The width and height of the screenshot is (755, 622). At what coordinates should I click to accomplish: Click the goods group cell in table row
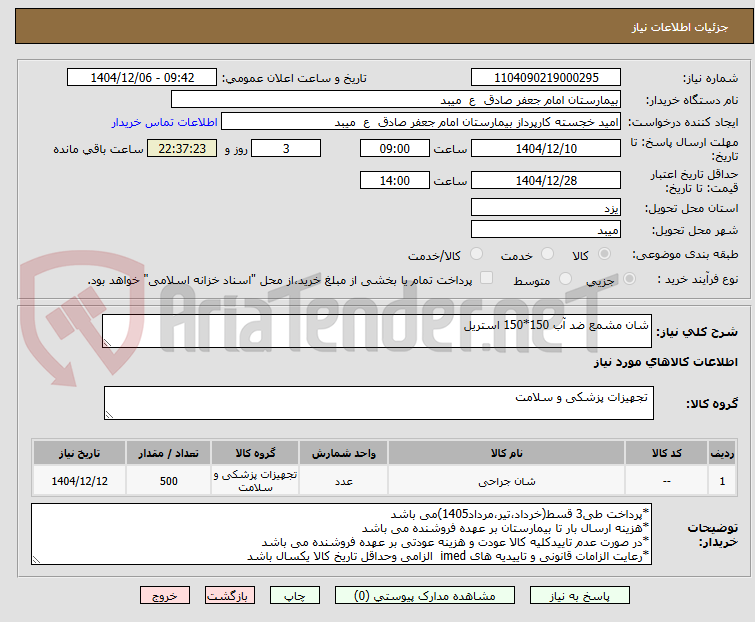[255, 480]
